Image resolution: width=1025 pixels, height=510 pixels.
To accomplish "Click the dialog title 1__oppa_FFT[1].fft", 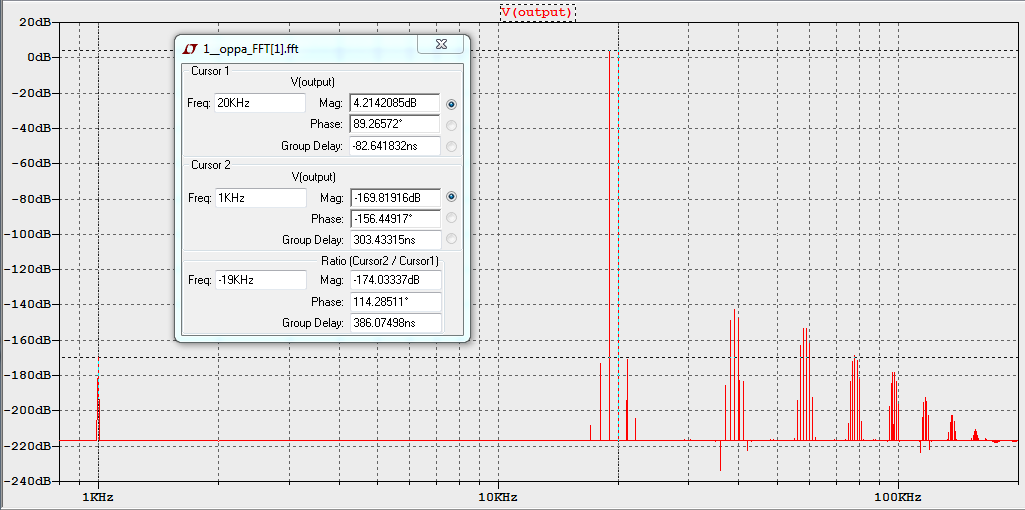I will (251, 49).
